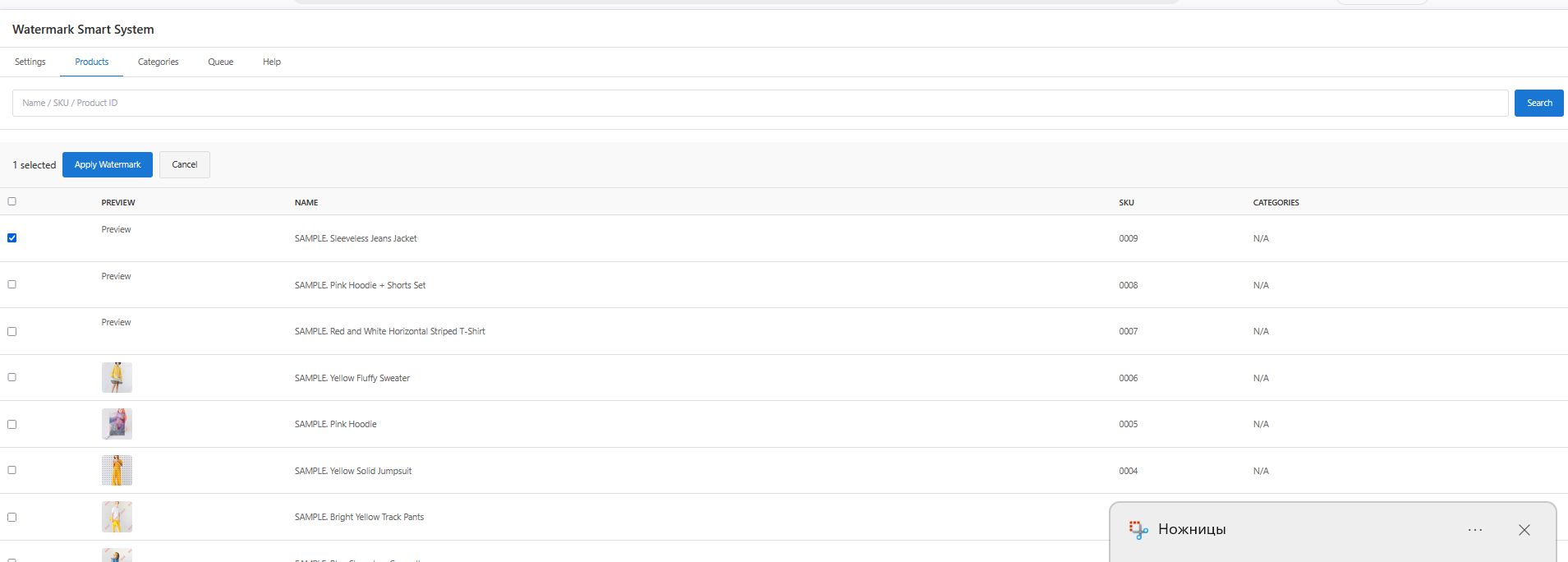Image resolution: width=1568 pixels, height=562 pixels.
Task: Tick the Red and White Striped T-Shirt checkbox
Action: [12, 331]
